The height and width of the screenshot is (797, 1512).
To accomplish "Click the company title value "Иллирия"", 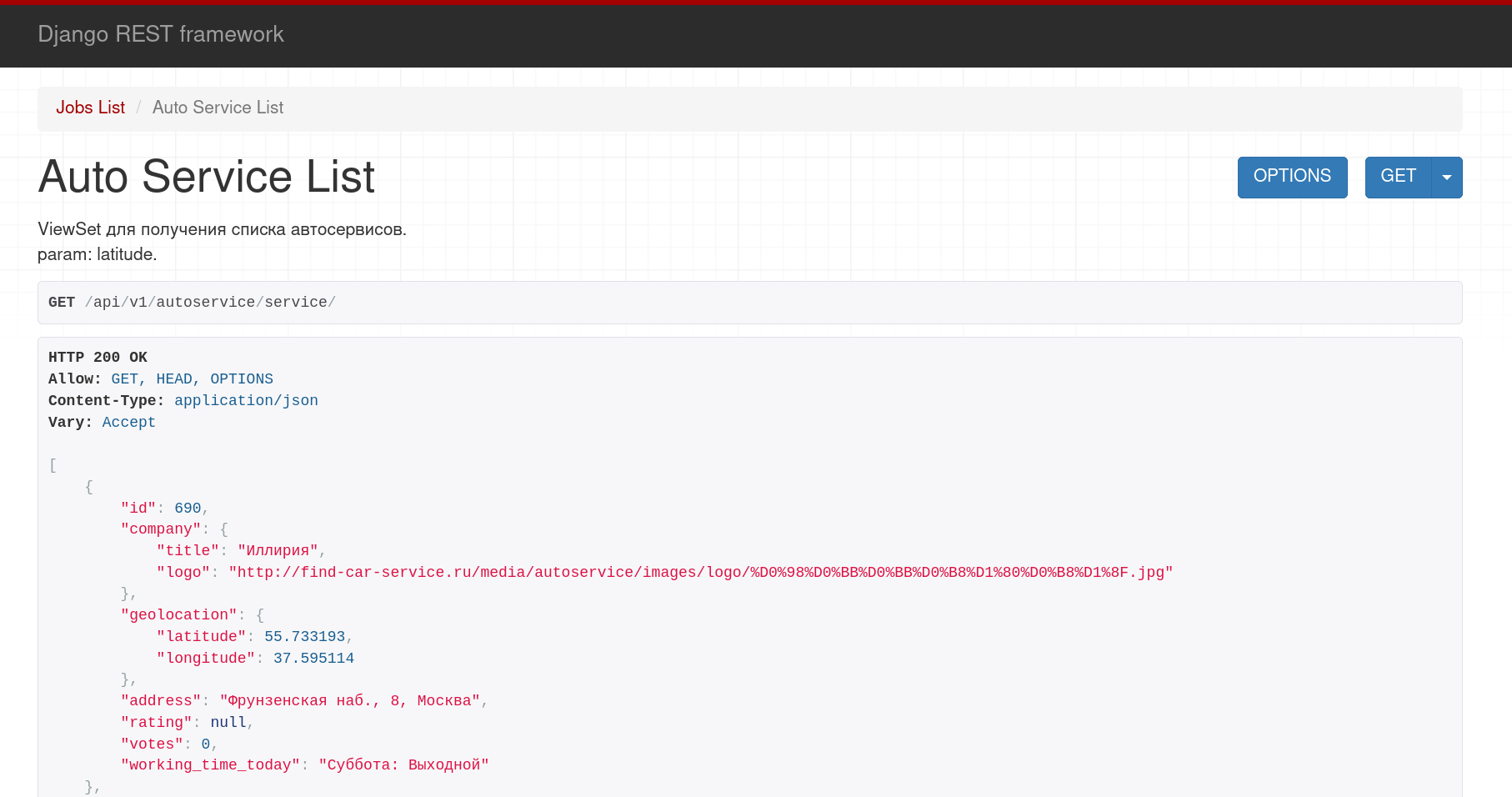I will (278, 551).
